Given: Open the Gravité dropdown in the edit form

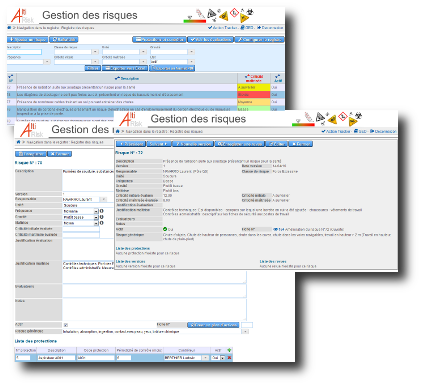Looking at the screenshot, I should click(x=96, y=217).
